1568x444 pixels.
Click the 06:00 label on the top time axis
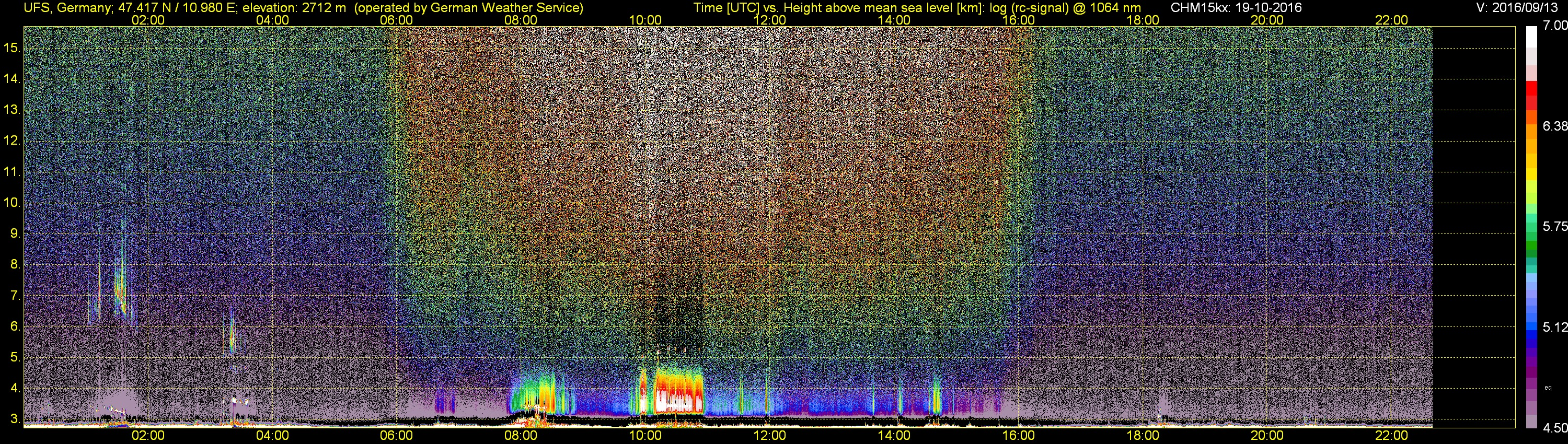click(397, 19)
